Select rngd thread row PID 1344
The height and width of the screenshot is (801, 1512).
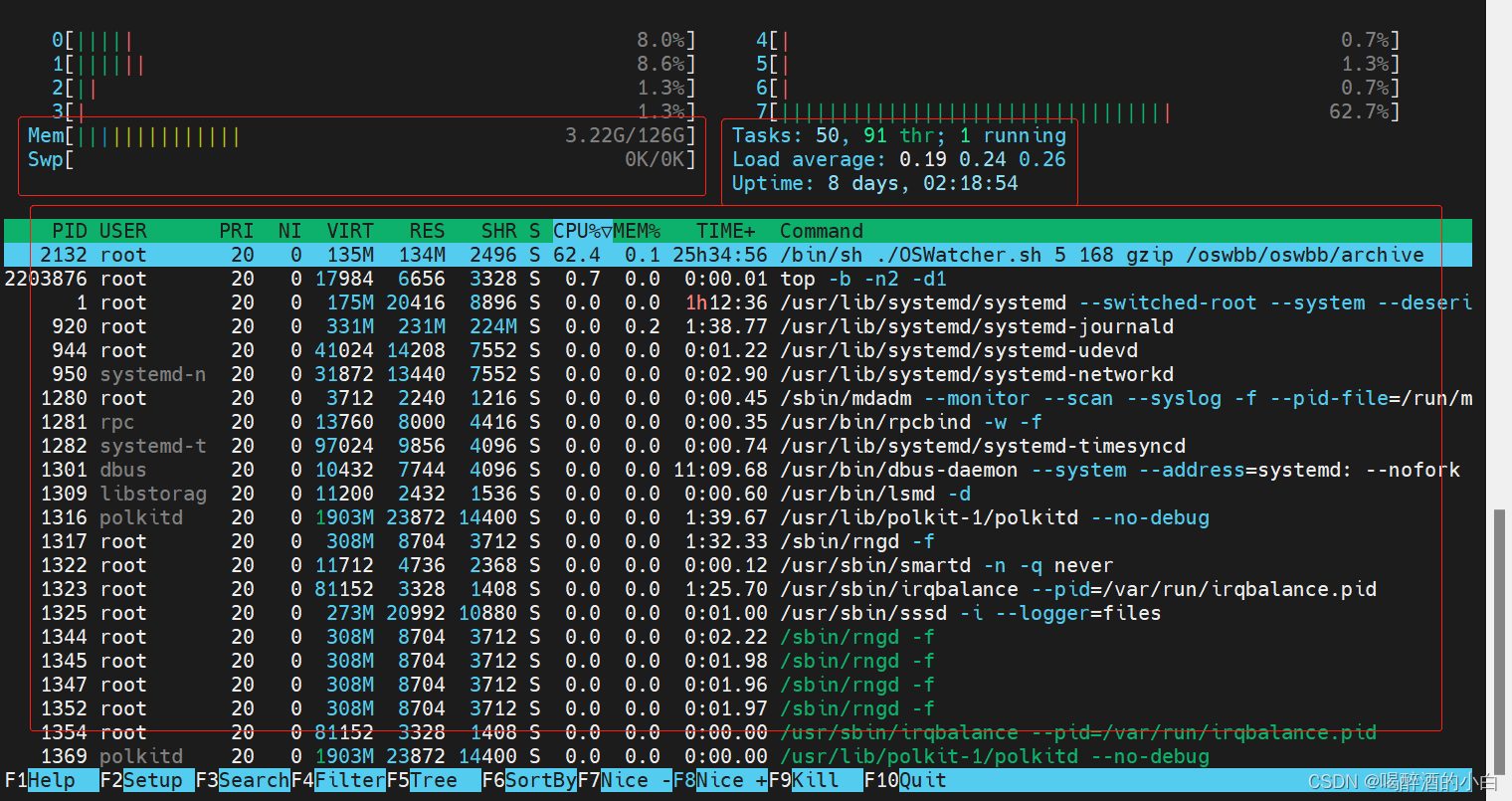(x=738, y=637)
